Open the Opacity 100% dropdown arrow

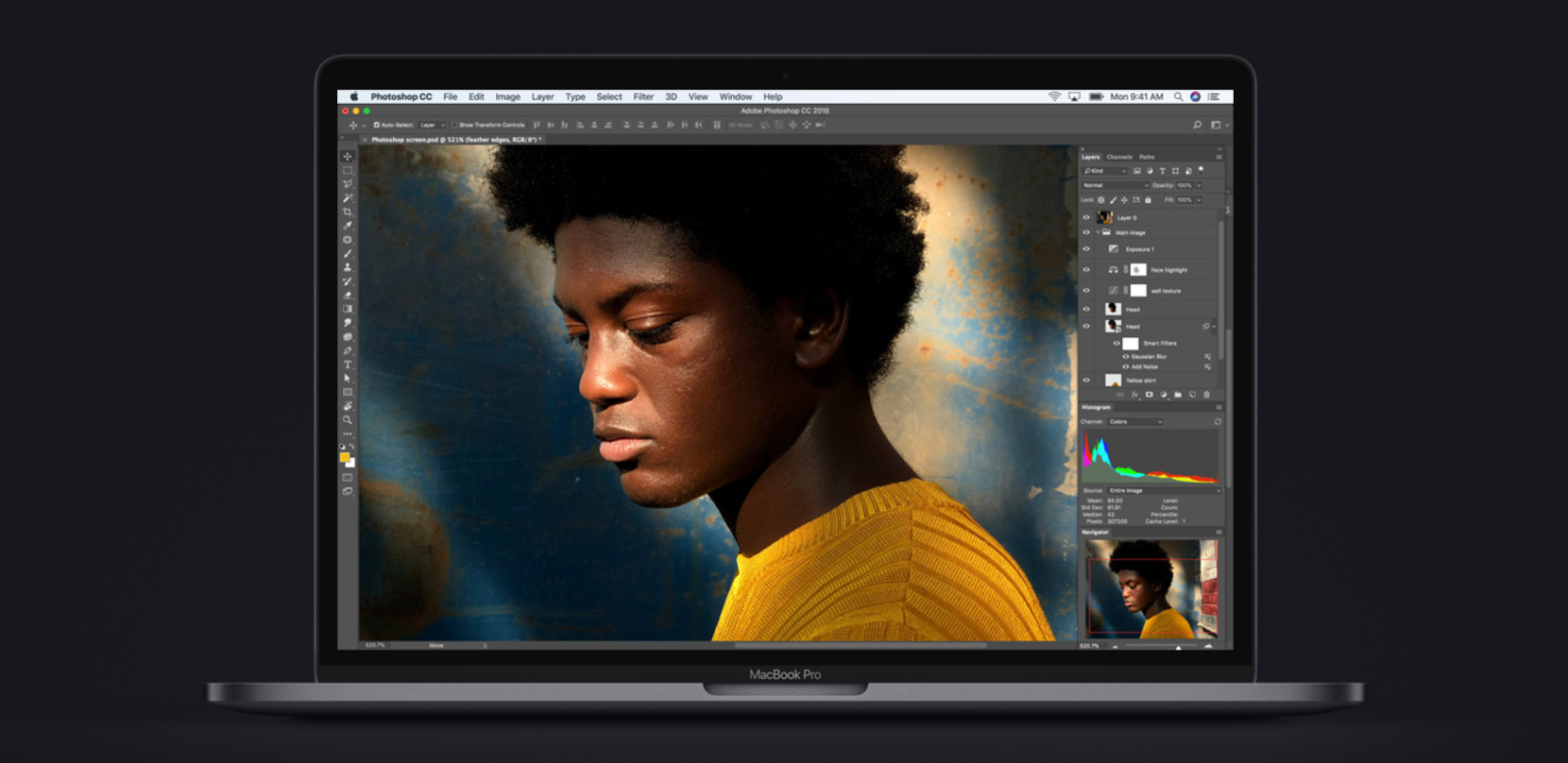click(1200, 185)
